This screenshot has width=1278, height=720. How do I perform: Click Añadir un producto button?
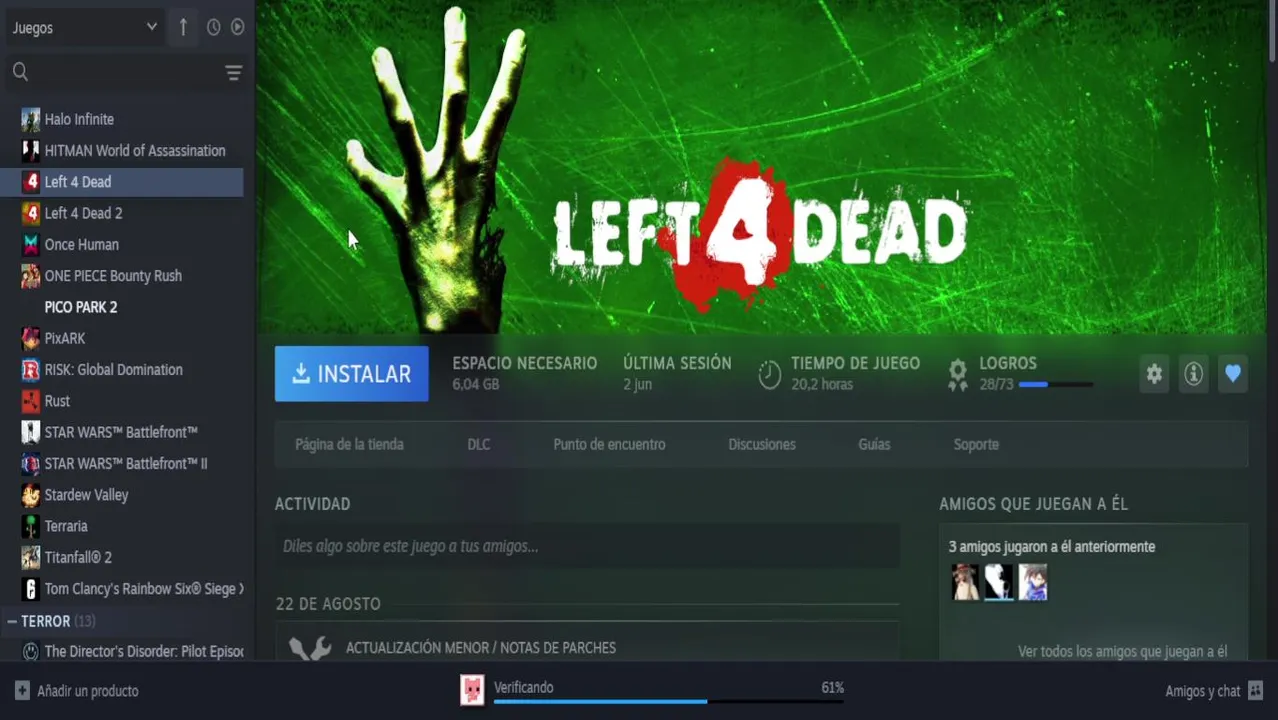point(77,691)
